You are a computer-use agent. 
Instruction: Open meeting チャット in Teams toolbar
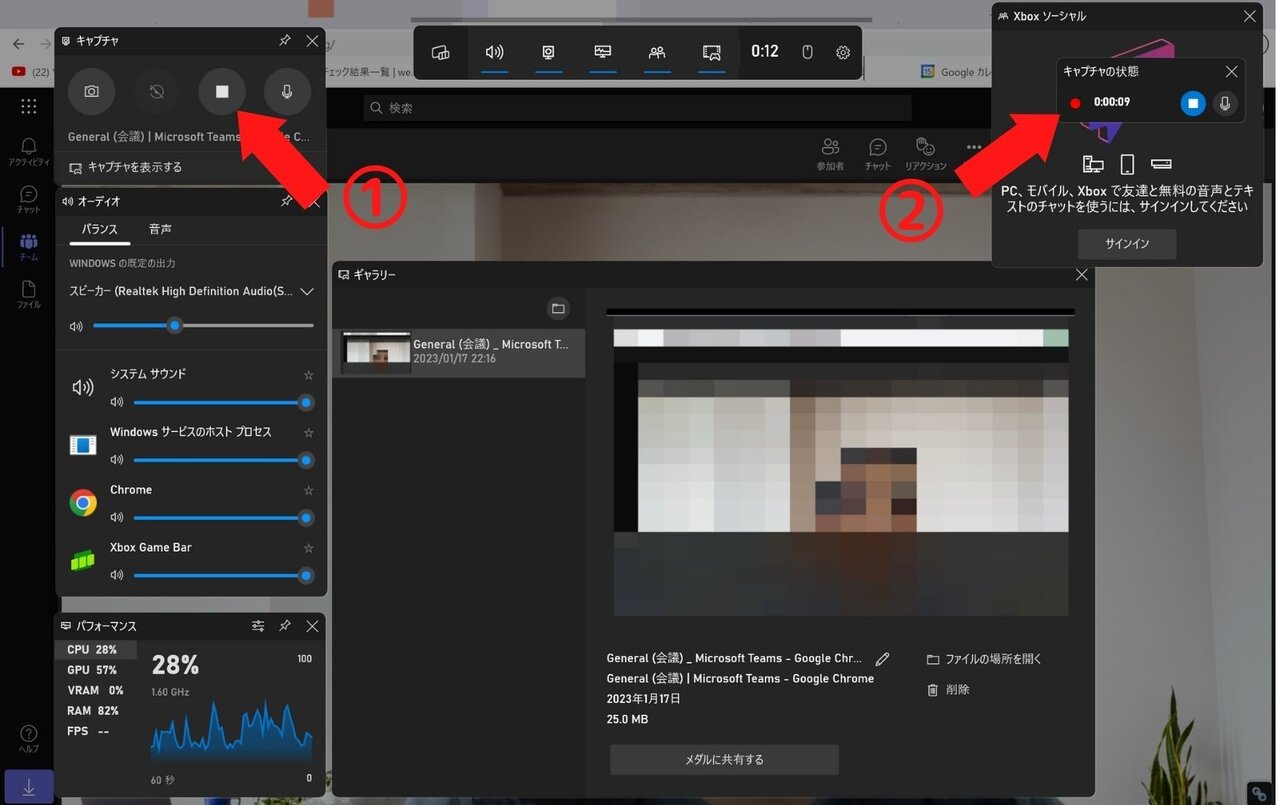pos(877,154)
